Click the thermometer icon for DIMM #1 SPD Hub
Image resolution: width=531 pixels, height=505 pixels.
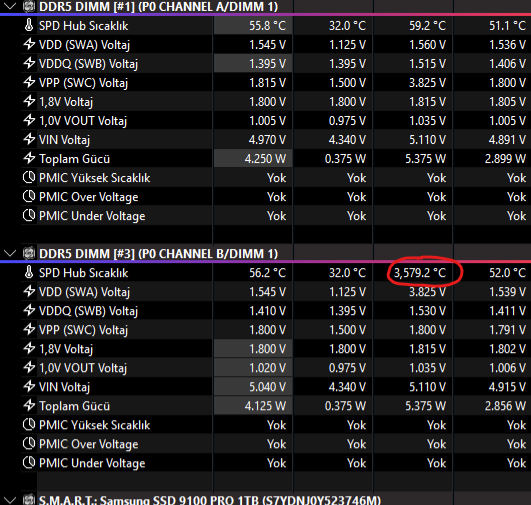coord(29,25)
